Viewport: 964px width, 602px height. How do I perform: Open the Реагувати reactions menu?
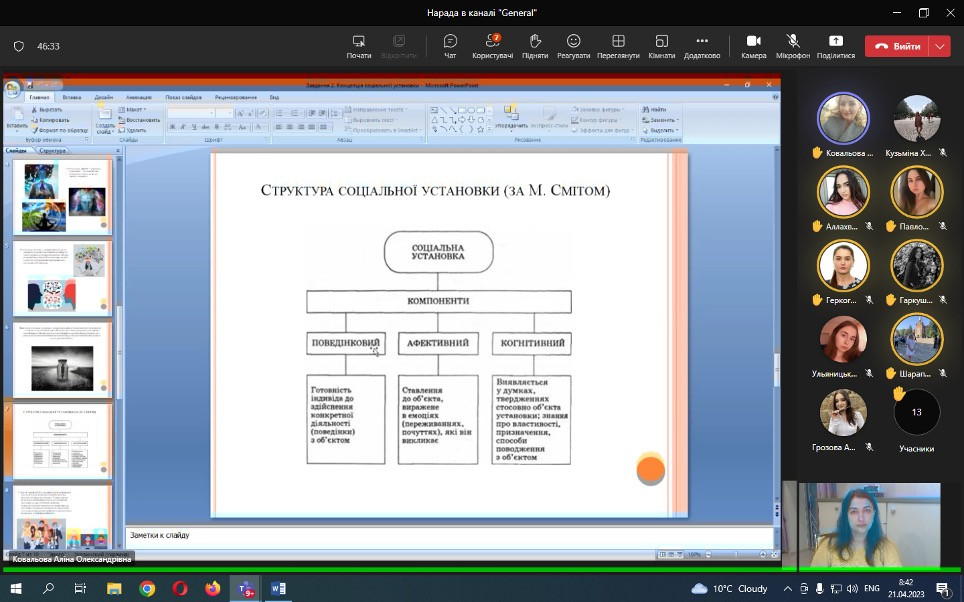click(x=573, y=46)
